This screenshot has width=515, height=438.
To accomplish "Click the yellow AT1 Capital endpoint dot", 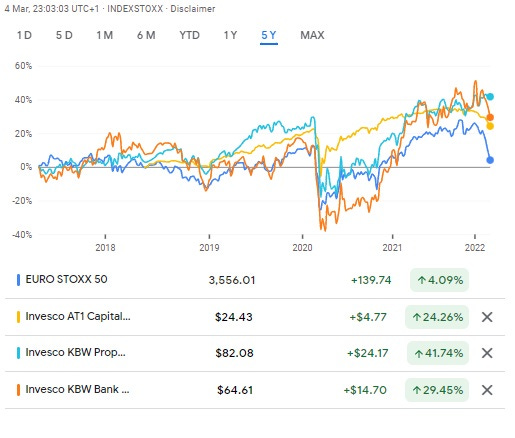I will (490, 126).
